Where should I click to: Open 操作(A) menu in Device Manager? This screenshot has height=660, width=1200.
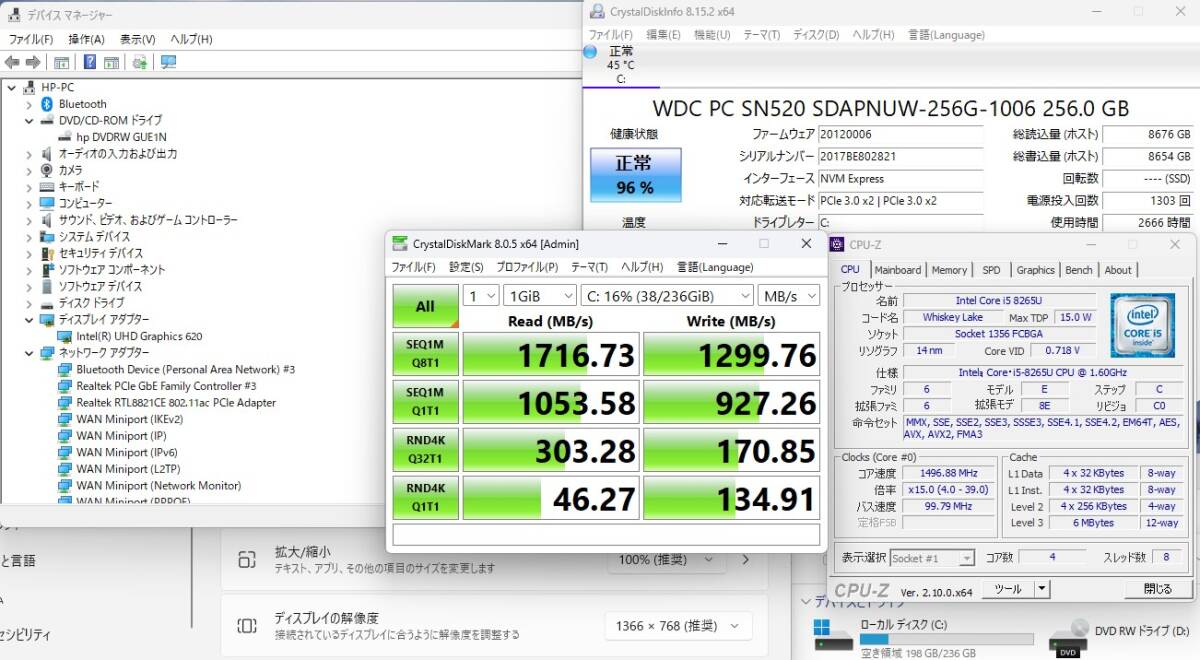point(86,39)
